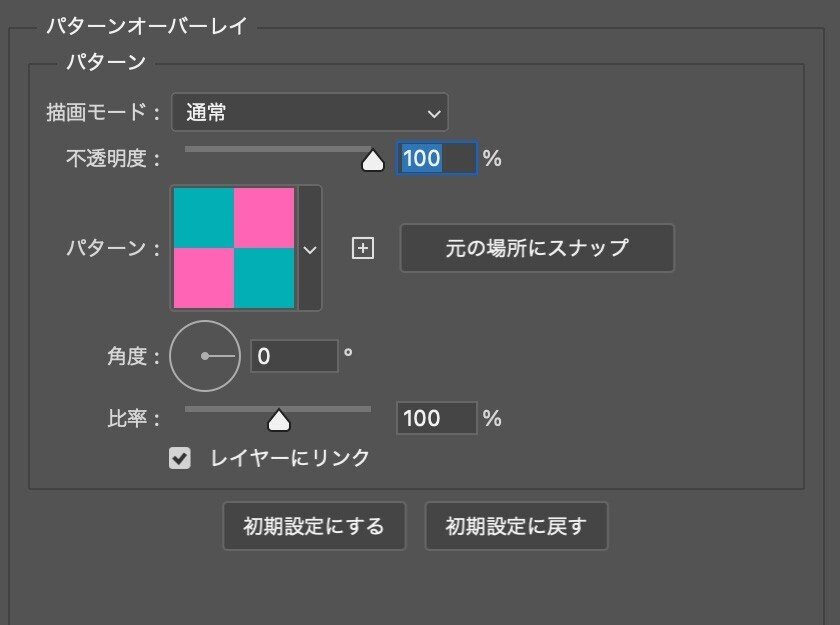
Task: Create new preset from current pattern icon
Action: pos(363,248)
